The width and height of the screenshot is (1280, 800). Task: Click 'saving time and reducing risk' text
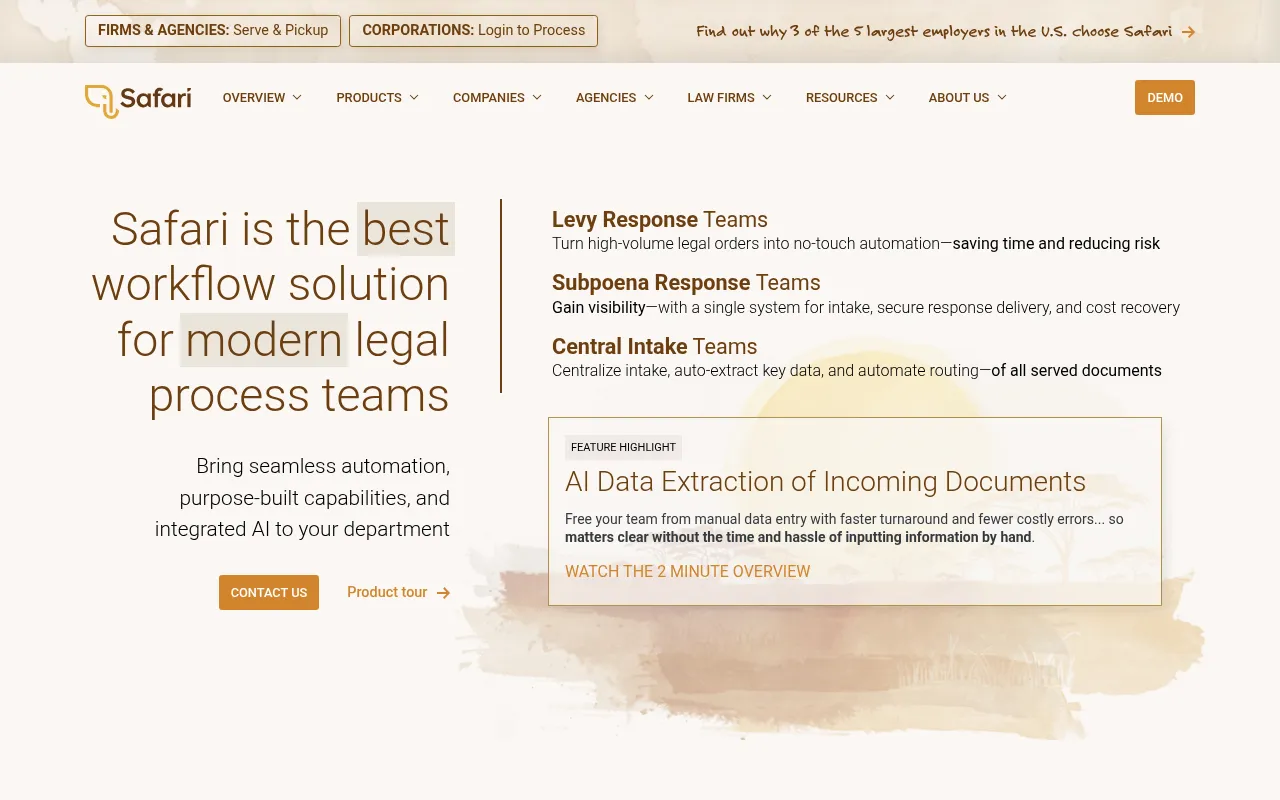pyautogui.click(x=1056, y=244)
